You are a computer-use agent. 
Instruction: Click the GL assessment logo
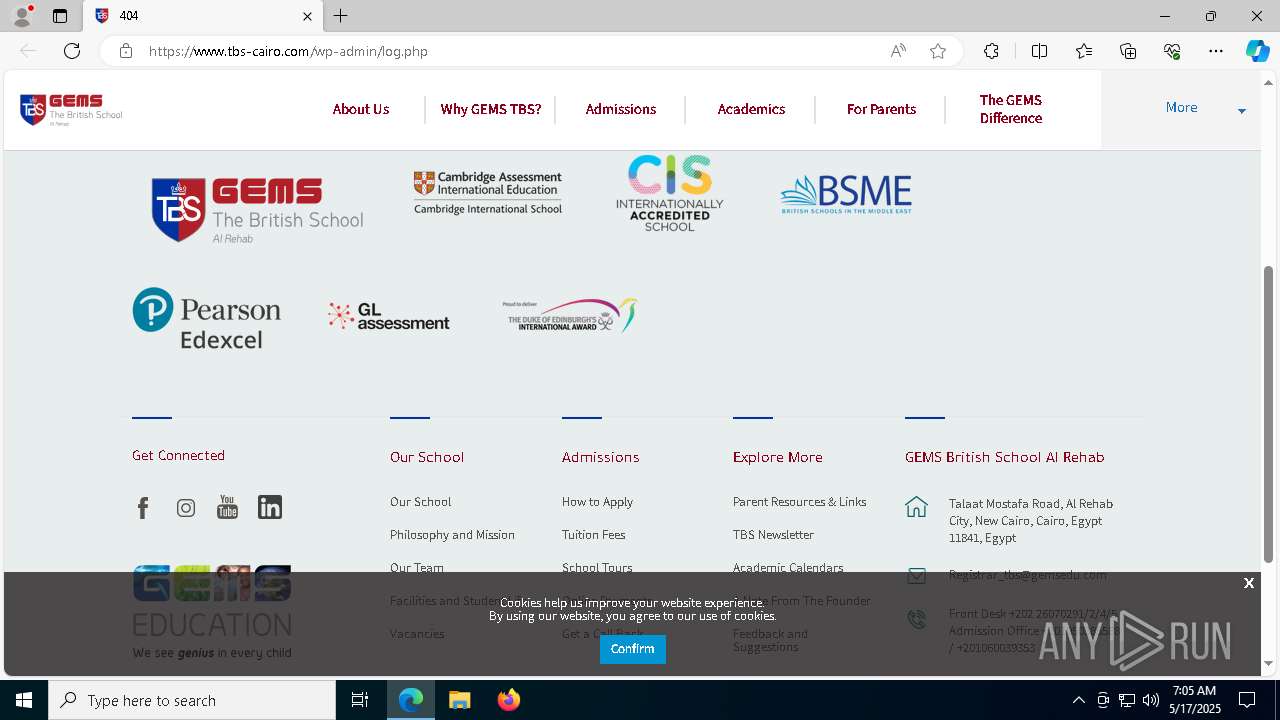point(389,316)
